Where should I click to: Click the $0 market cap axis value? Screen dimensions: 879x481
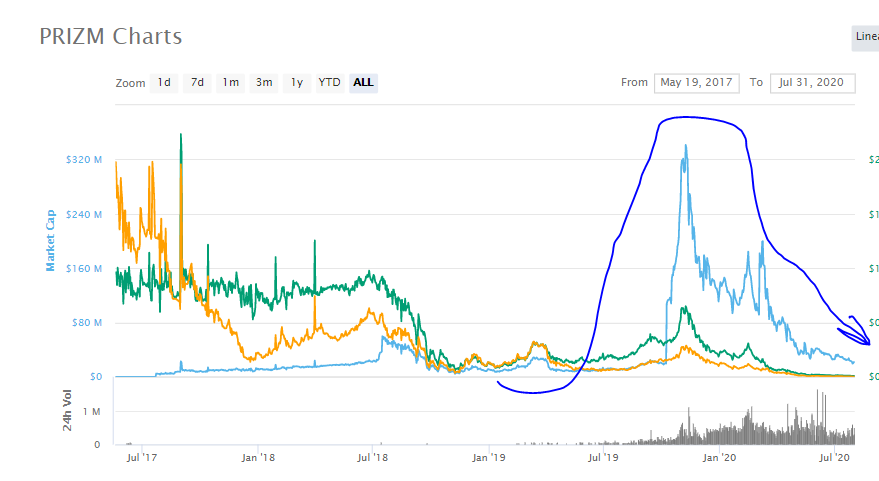click(x=96, y=377)
